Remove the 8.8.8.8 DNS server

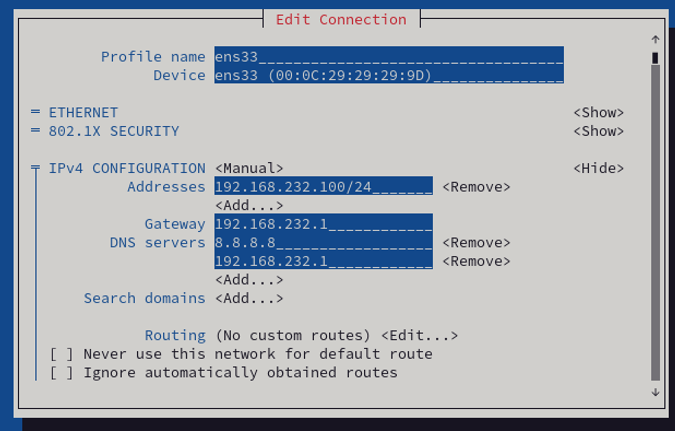[476, 243]
